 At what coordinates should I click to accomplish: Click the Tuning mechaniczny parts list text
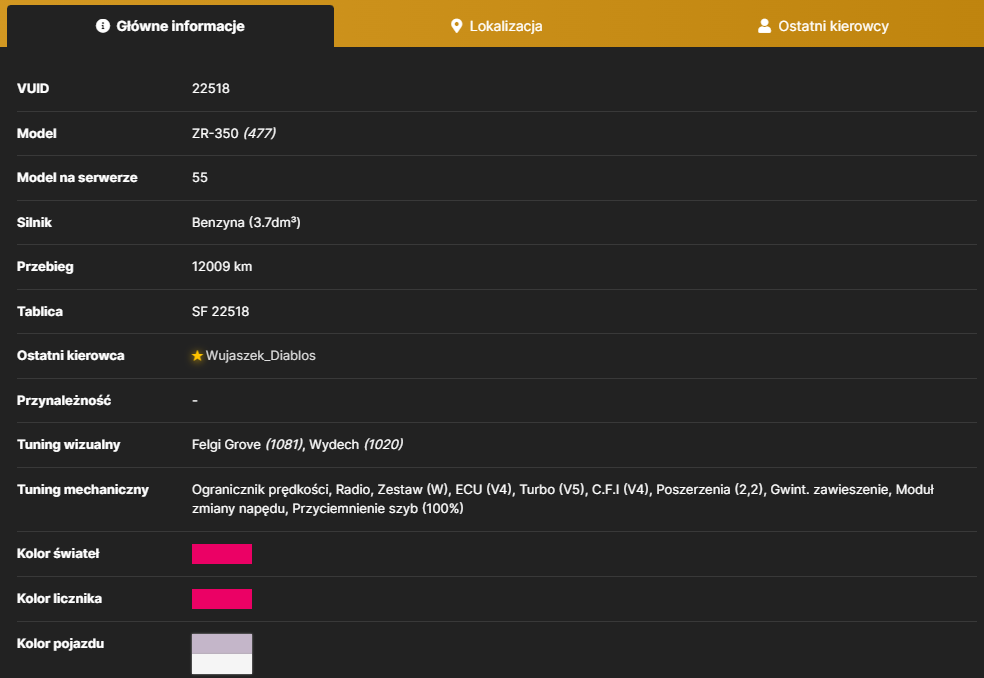pyautogui.click(x=562, y=499)
